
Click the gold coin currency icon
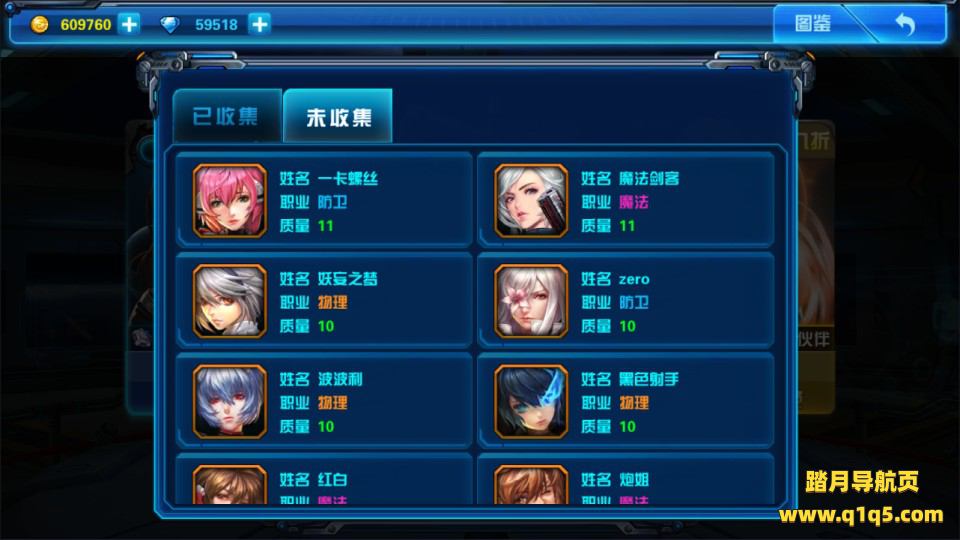point(40,24)
